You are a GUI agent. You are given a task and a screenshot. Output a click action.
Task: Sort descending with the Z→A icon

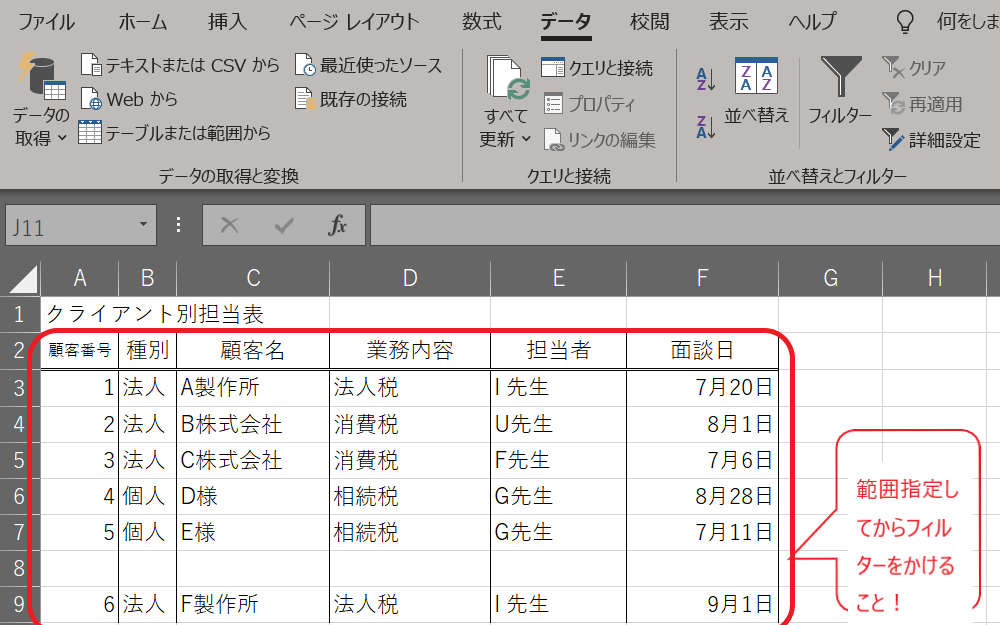(x=706, y=126)
